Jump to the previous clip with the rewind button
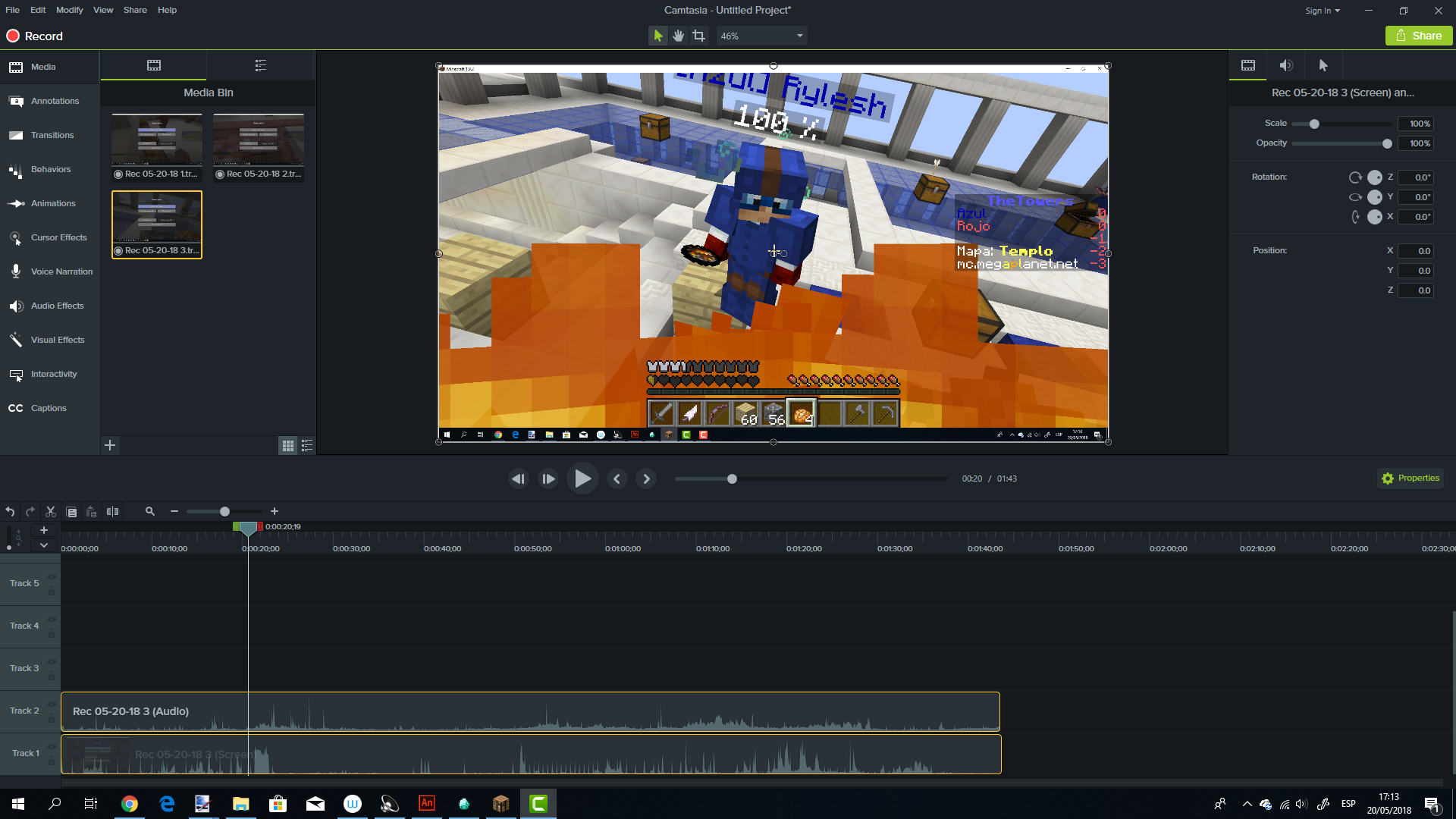The image size is (1456, 819). (519, 479)
